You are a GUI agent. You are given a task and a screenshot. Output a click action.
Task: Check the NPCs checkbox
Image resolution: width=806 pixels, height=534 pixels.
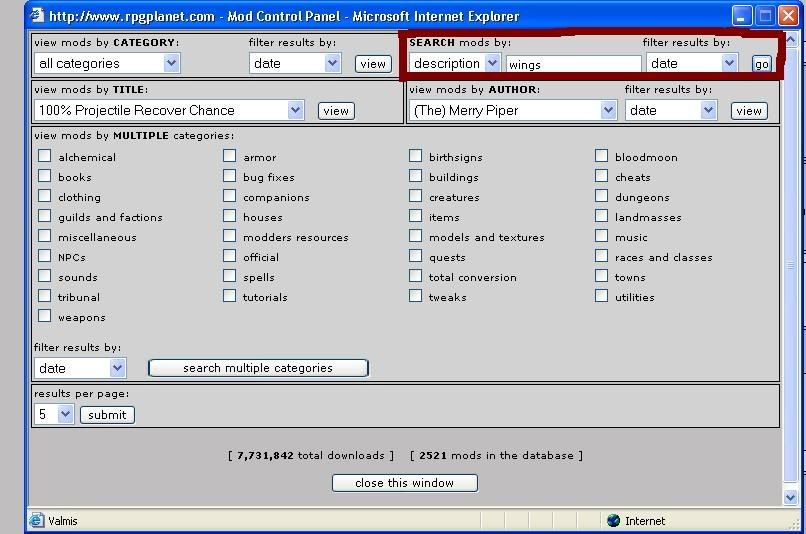(45, 256)
